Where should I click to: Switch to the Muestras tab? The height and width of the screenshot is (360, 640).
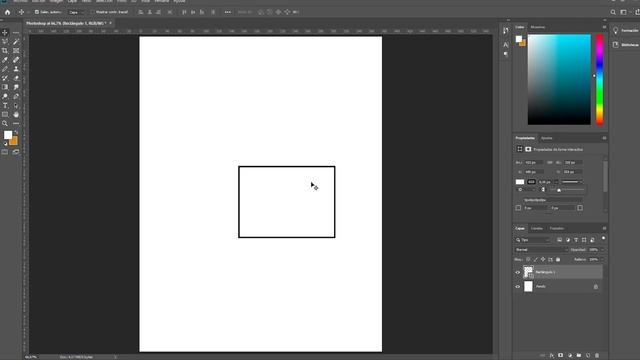point(538,27)
